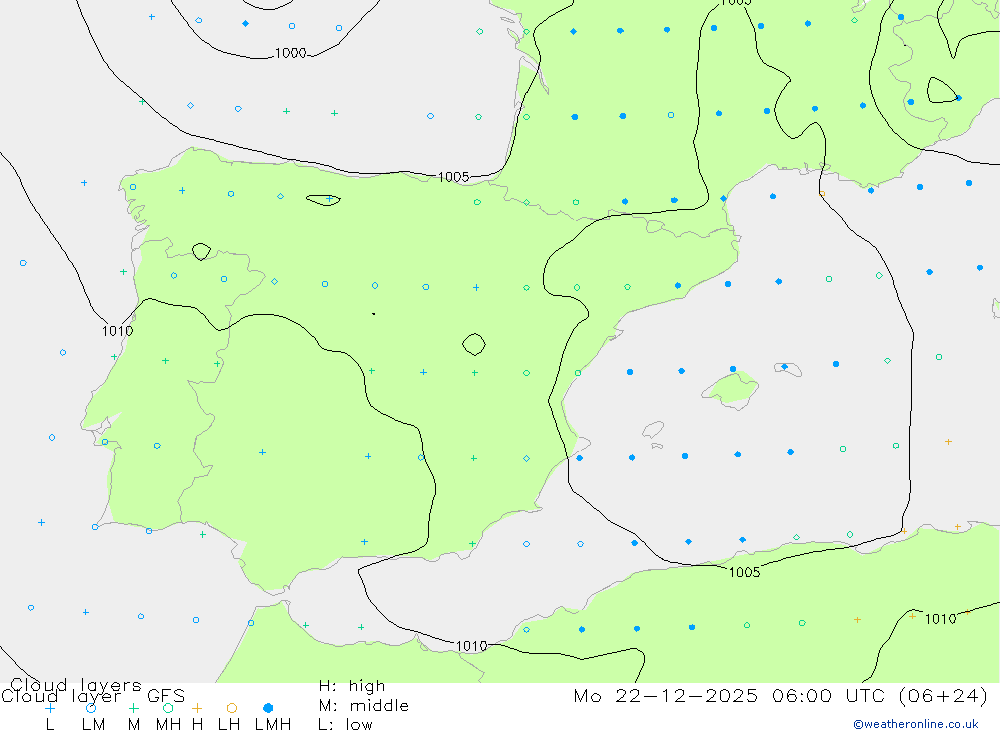Screen dimensions: 1000x733
Task: Click the solid blue dot legend symbol for LMH
Action: tap(268, 708)
